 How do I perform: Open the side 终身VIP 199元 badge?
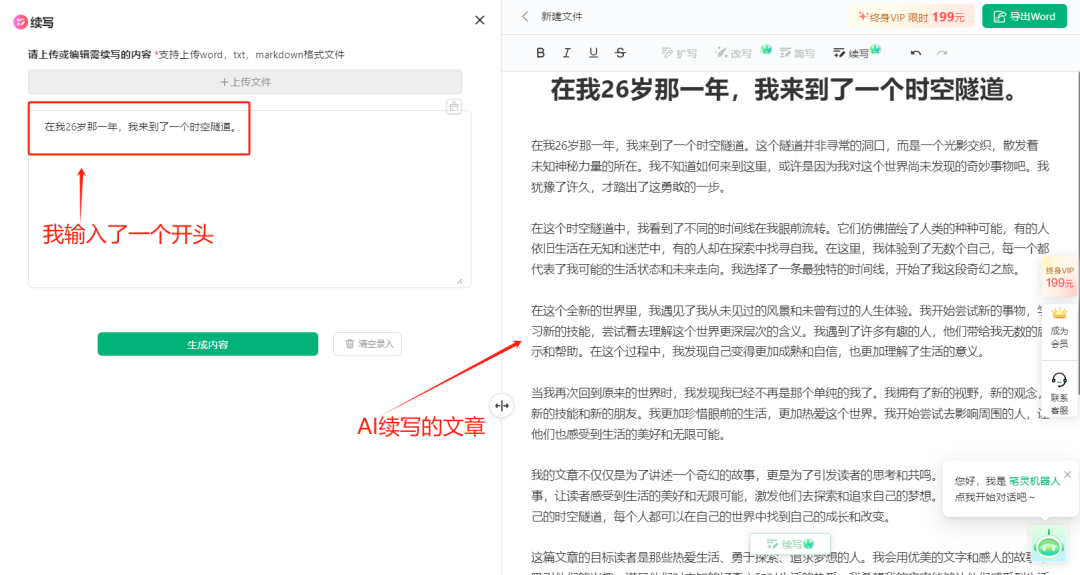[1059, 277]
